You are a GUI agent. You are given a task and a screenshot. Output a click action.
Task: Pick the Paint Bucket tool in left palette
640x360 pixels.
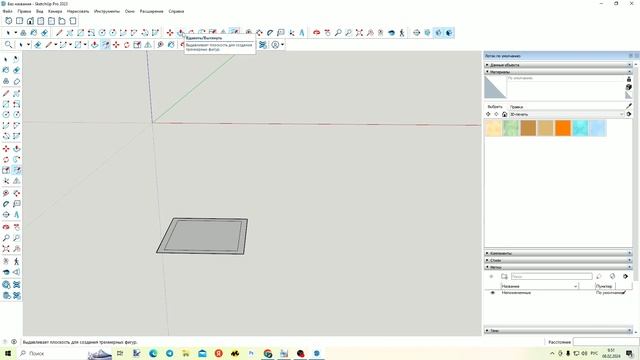(x=6, y=70)
